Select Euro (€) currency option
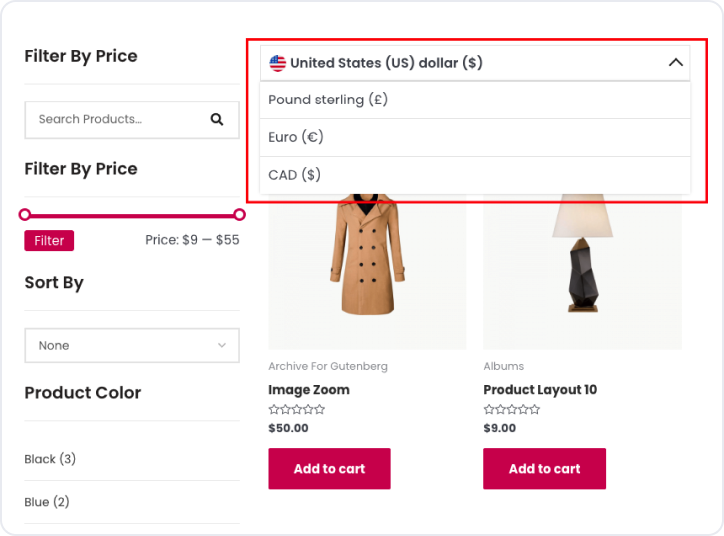This screenshot has height=536, width=724. click(296, 137)
